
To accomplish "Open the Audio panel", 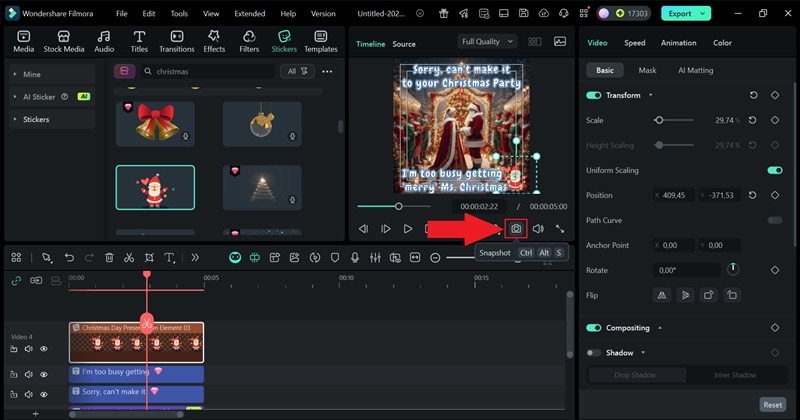I will (104, 41).
